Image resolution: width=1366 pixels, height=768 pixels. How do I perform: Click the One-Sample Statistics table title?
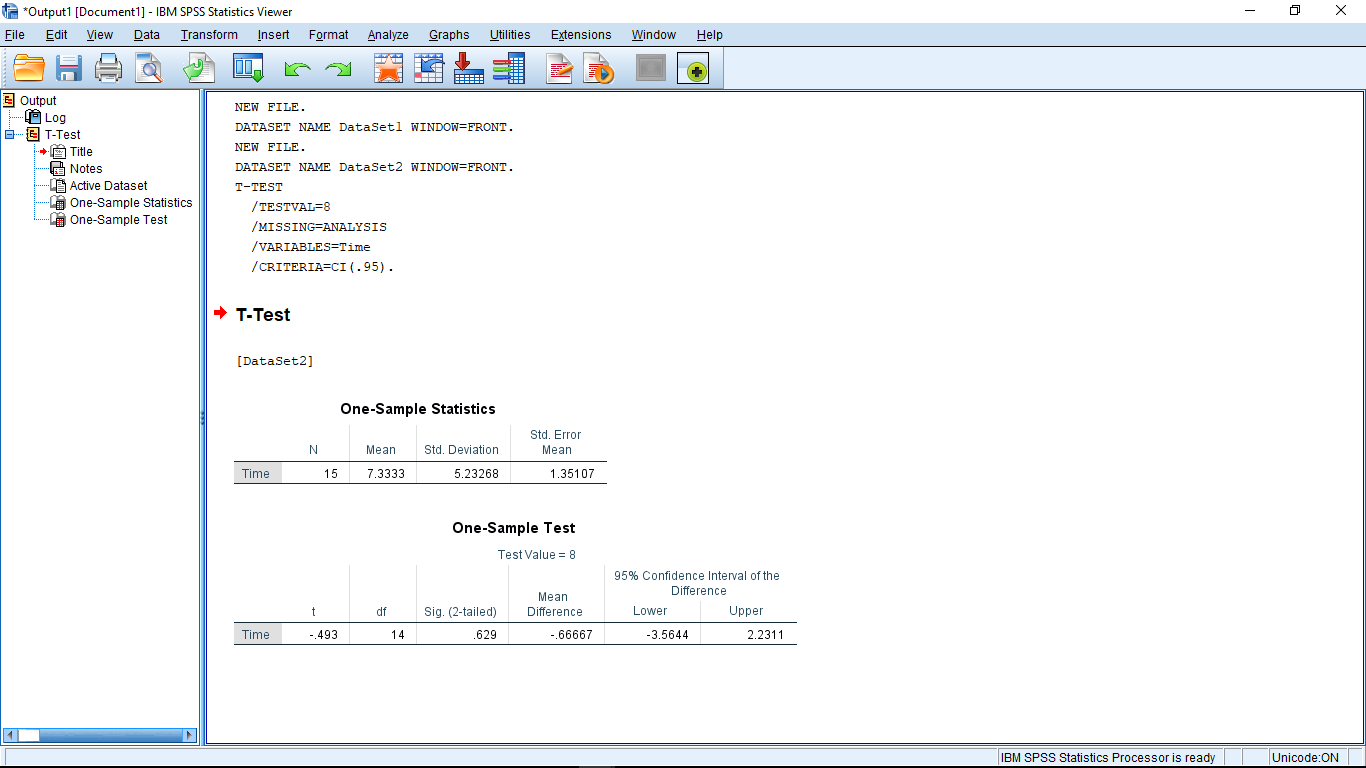(x=418, y=409)
